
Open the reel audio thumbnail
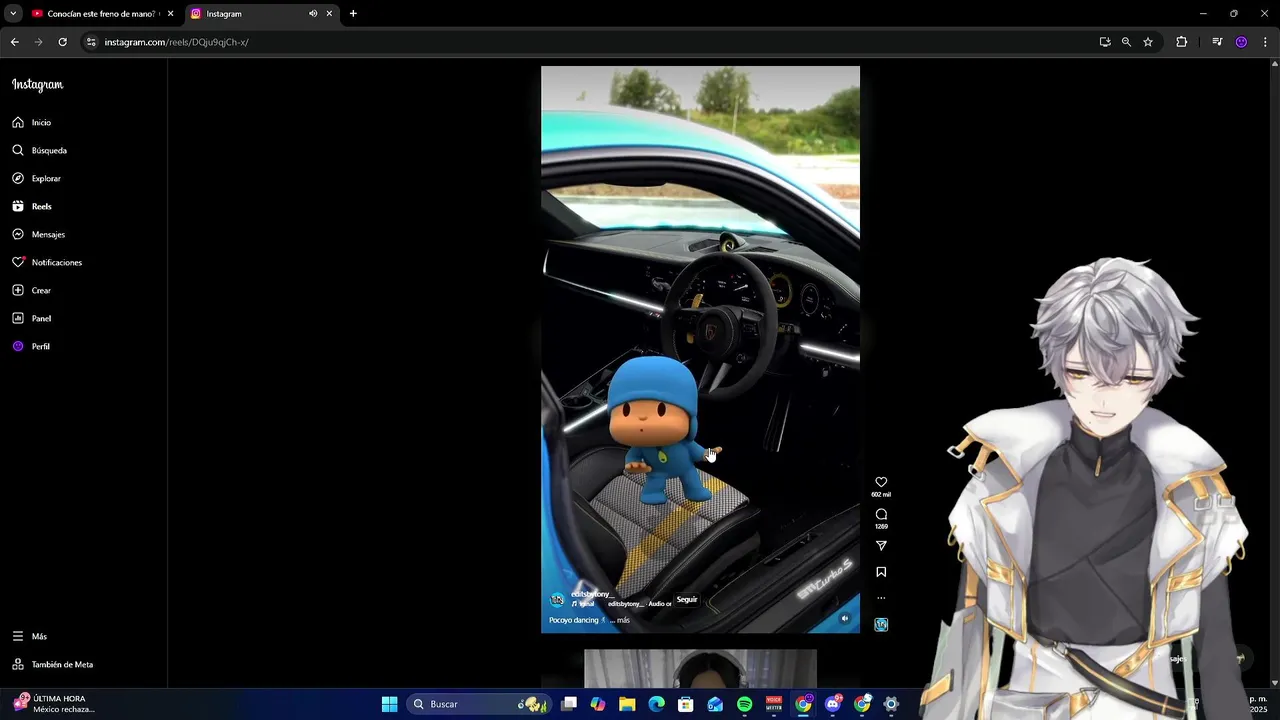[x=881, y=624]
